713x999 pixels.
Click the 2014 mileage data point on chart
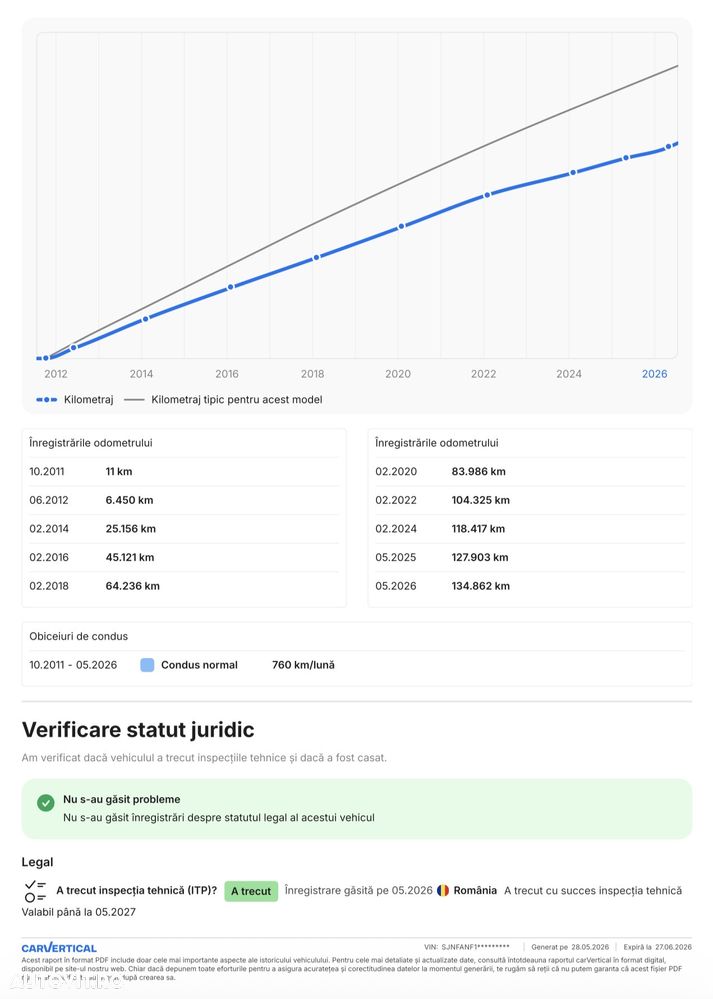(x=145, y=319)
